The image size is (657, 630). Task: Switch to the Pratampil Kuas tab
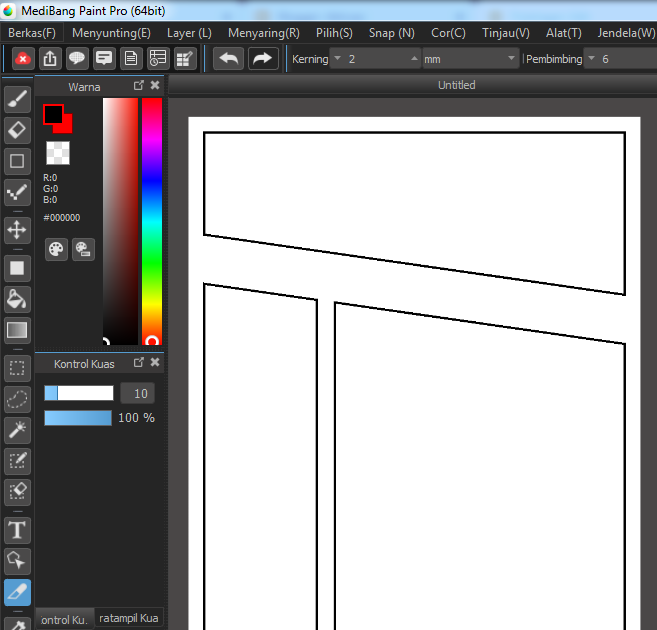point(129,618)
